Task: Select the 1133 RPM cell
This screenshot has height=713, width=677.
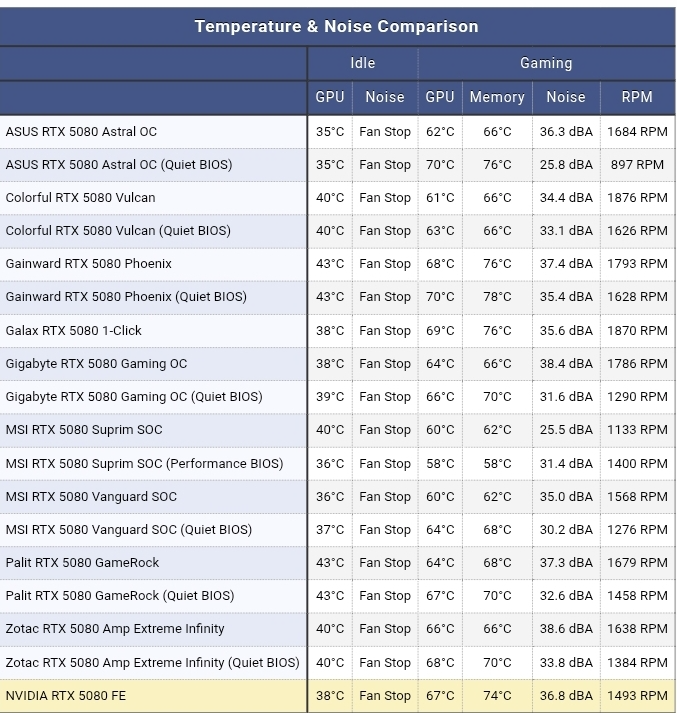Action: (x=637, y=430)
